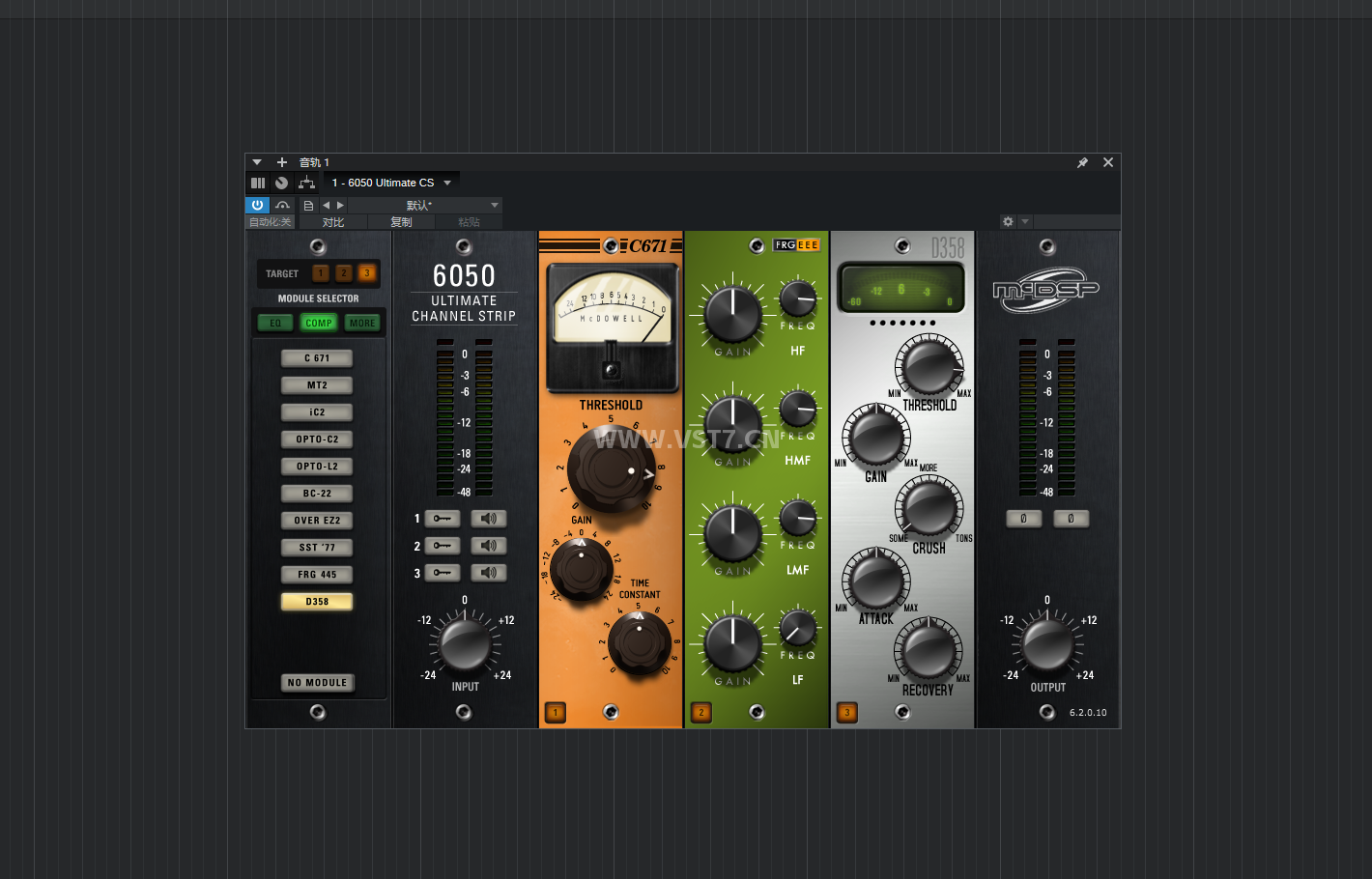
Task: Click the D358 CRUSH knob
Action: (x=929, y=507)
